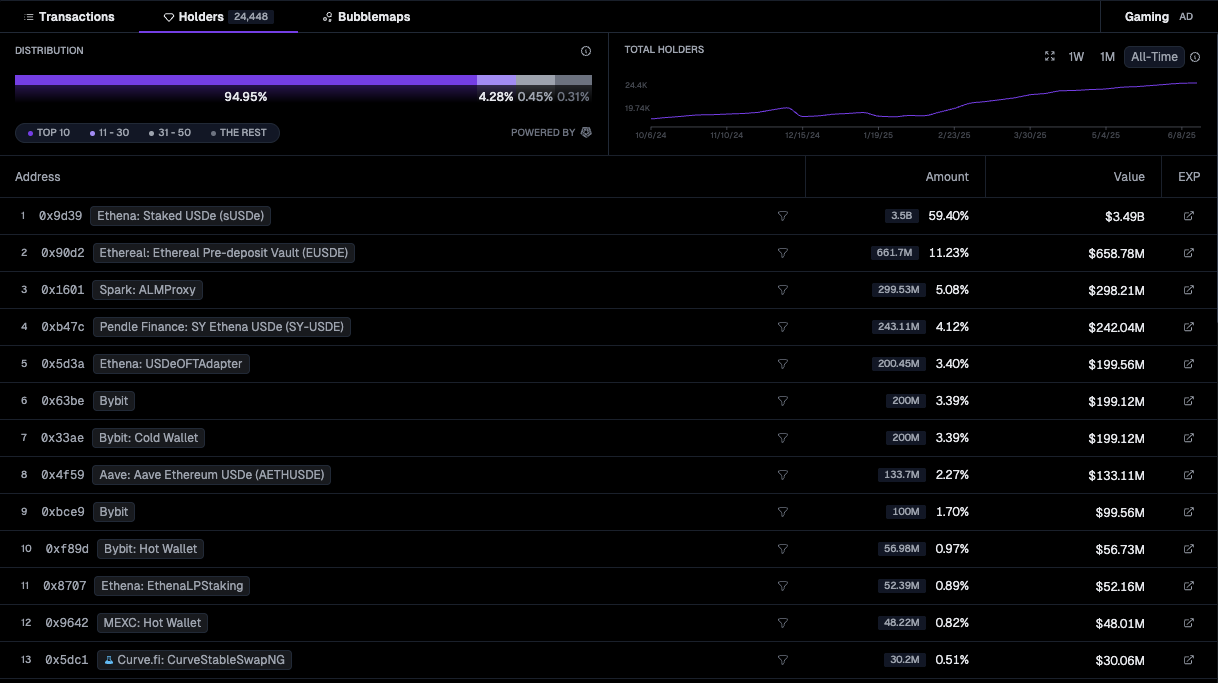Switch to the Holders tab

pyautogui.click(x=218, y=17)
